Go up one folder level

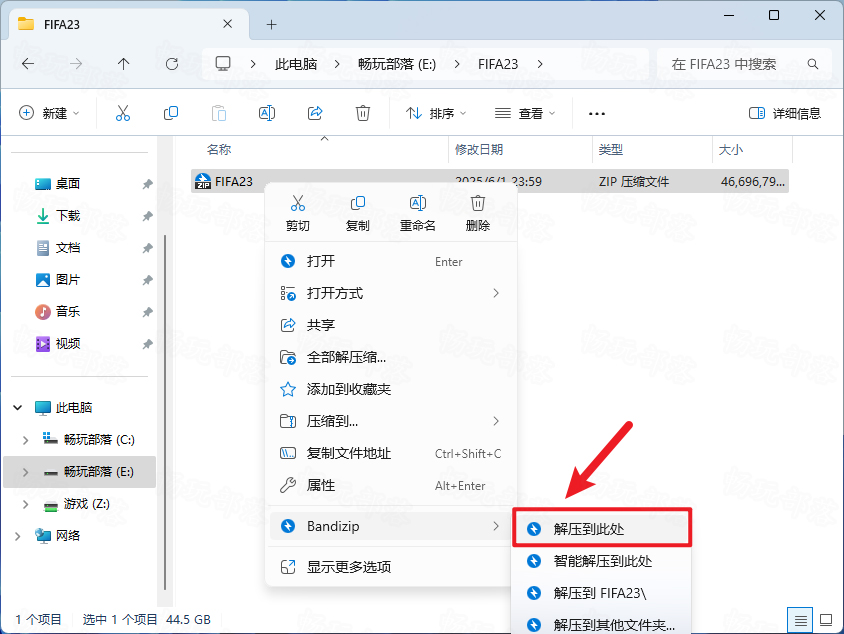(x=124, y=64)
